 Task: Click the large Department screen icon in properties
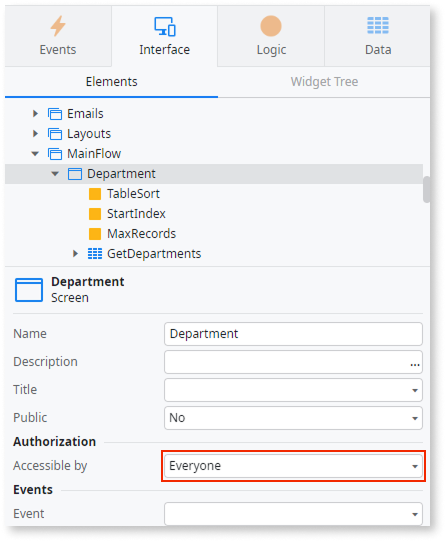coord(29,290)
